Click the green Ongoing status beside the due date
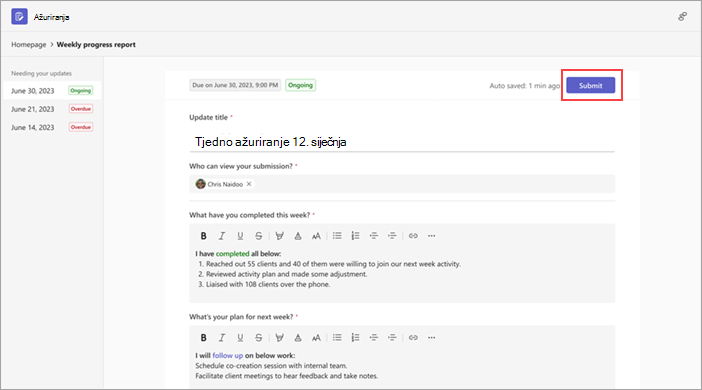 [x=300, y=85]
